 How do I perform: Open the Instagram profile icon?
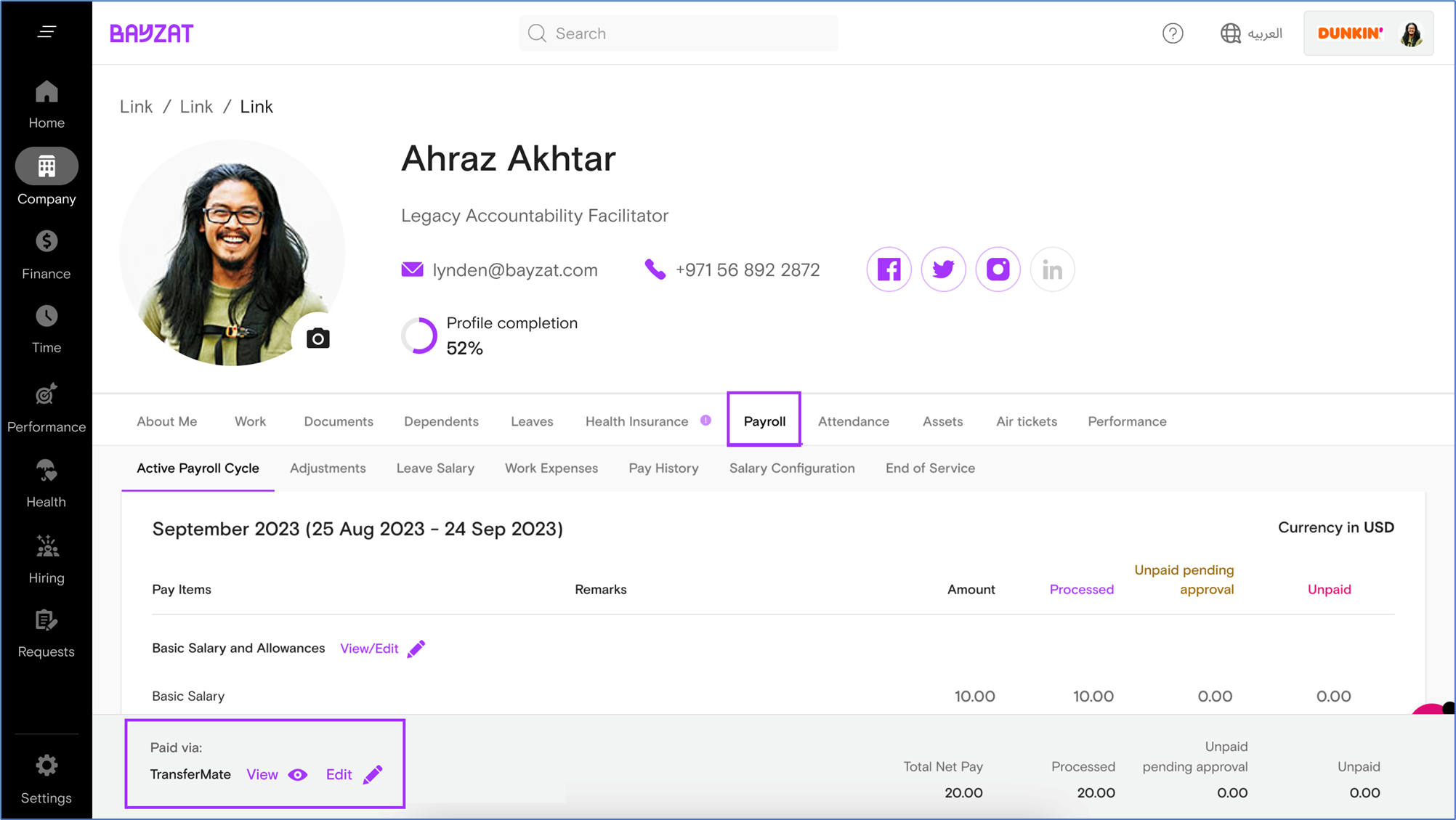998,269
